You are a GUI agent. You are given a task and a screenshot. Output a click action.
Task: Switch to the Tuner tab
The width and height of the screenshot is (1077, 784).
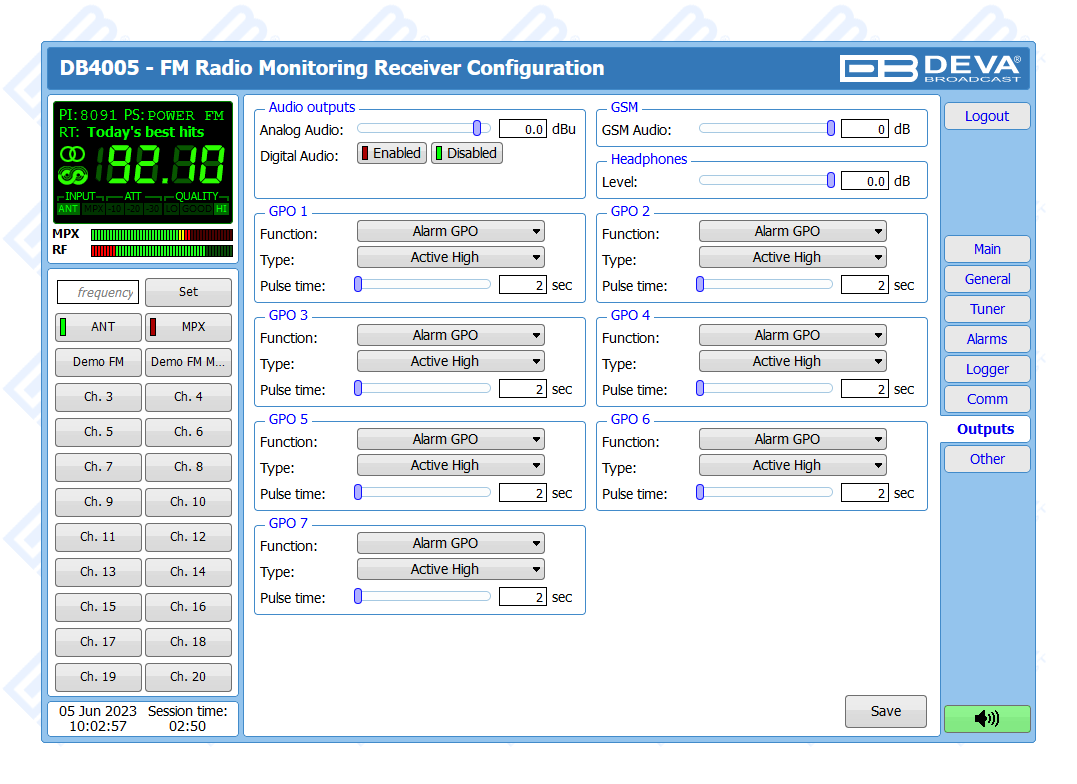tap(986, 309)
